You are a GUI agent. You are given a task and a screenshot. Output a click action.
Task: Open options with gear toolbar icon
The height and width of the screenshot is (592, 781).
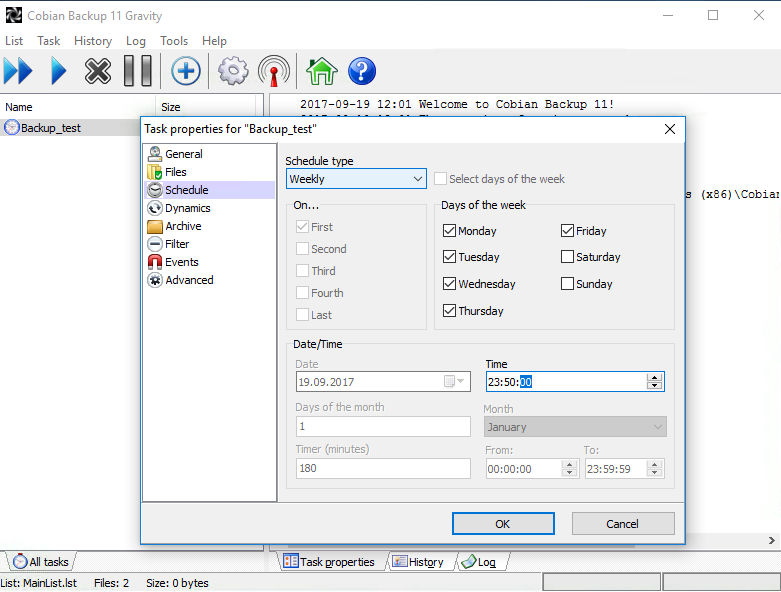tap(233, 71)
